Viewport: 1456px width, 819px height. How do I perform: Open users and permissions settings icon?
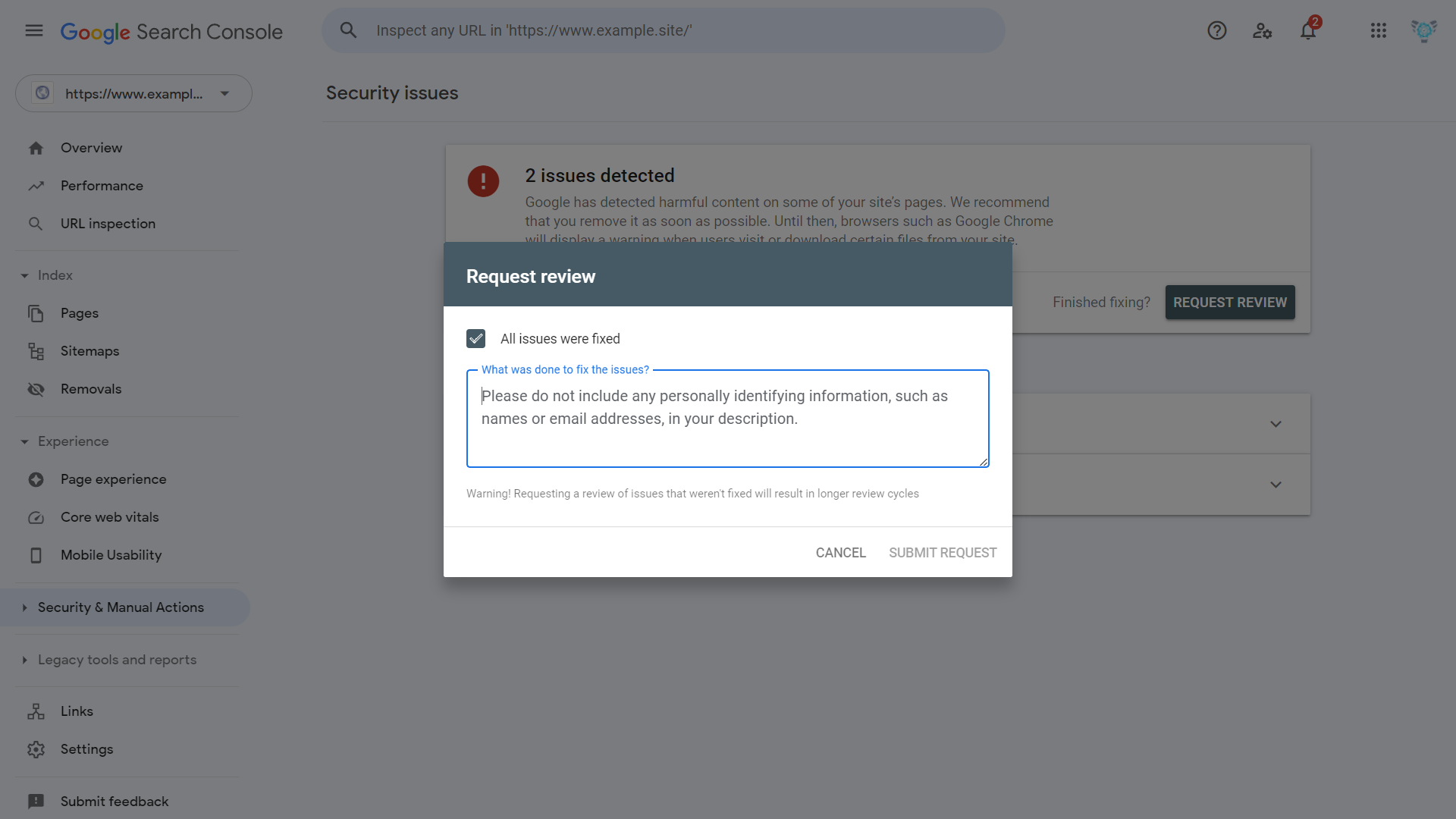[x=1263, y=30]
